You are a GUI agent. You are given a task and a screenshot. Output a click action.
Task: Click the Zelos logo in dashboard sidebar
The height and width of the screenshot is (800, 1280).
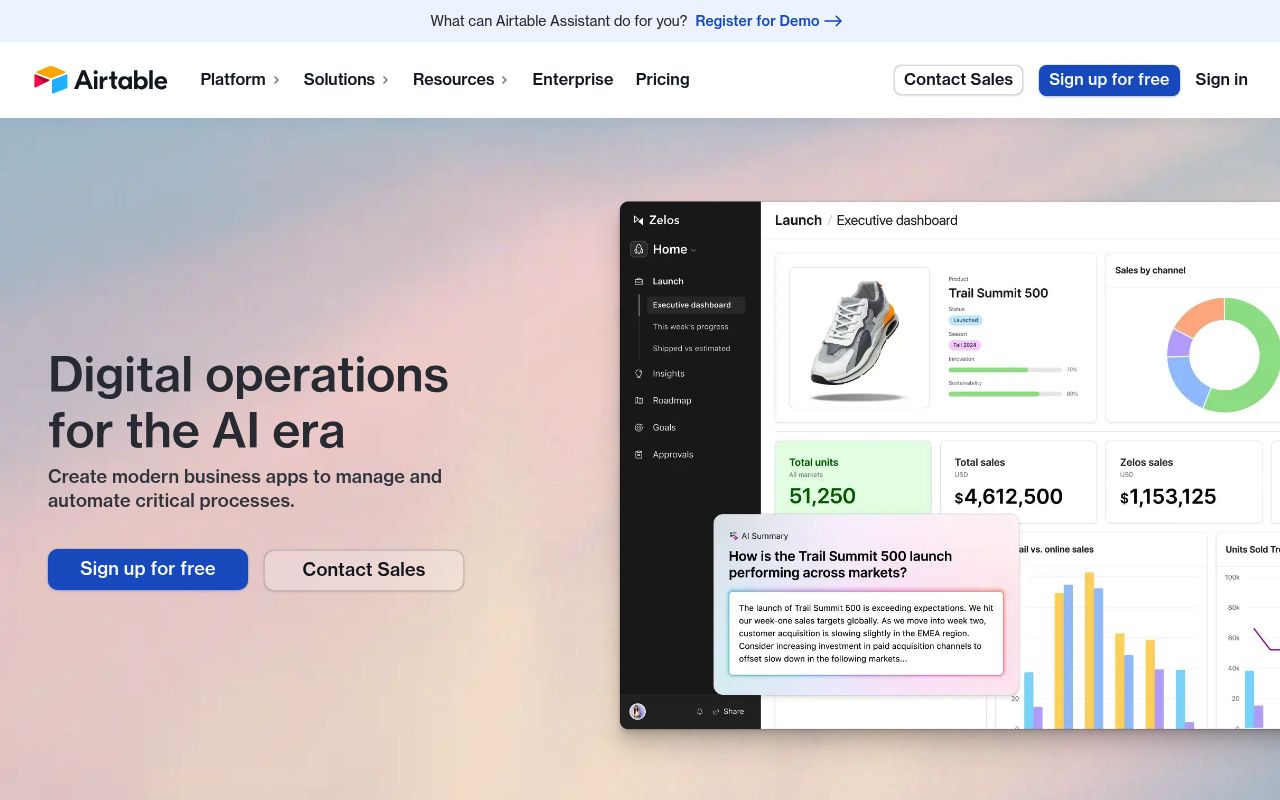point(638,220)
